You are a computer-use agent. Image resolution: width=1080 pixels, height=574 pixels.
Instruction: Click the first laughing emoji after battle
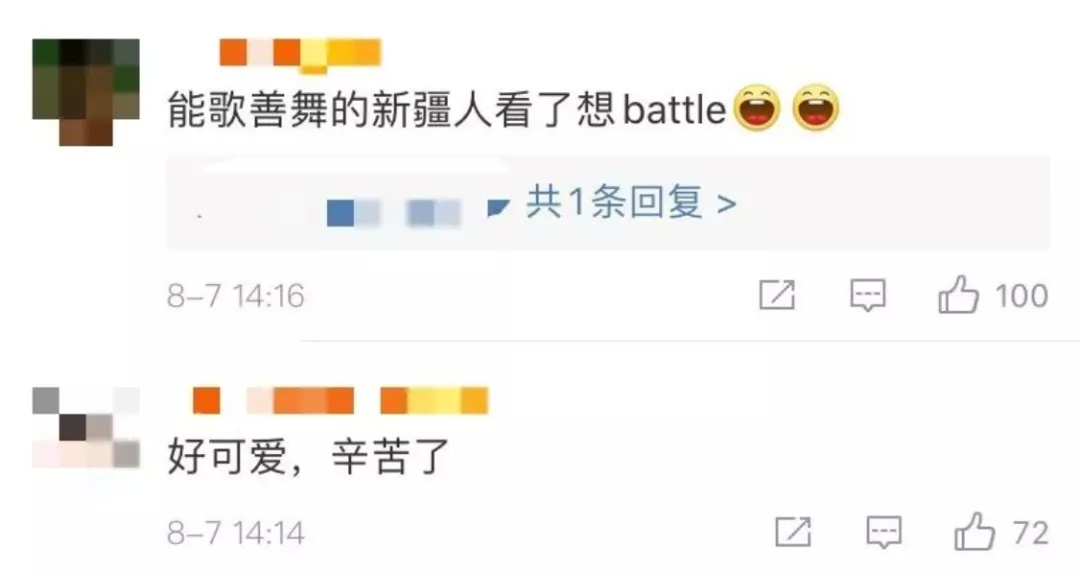757,108
